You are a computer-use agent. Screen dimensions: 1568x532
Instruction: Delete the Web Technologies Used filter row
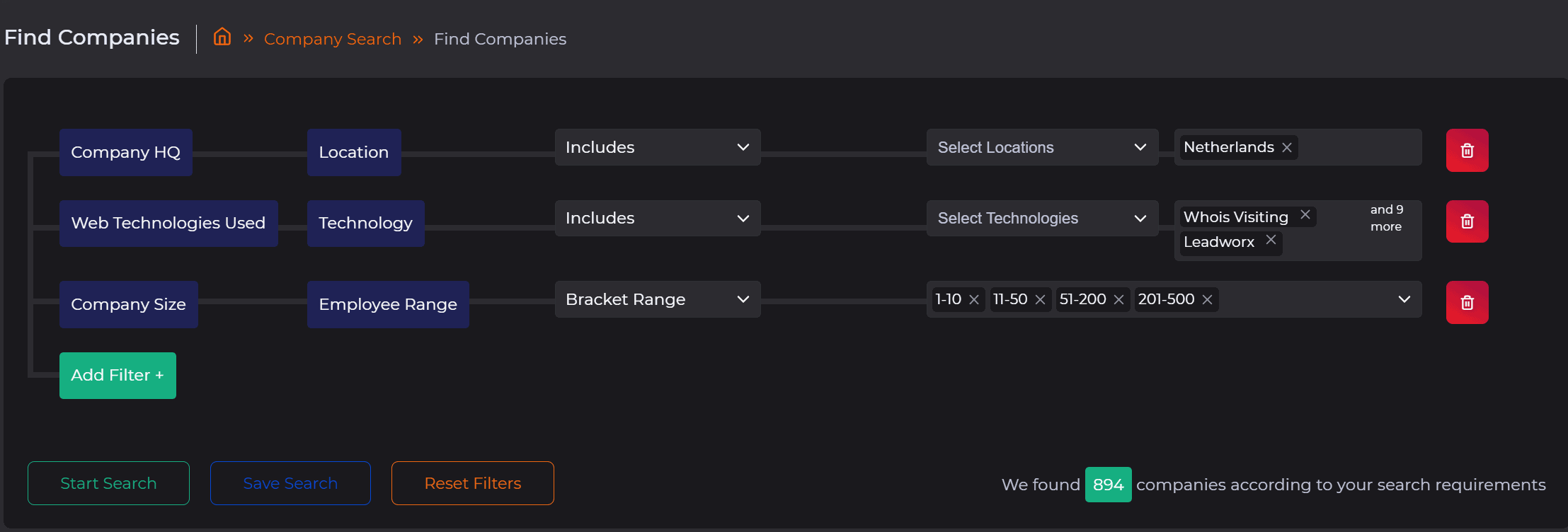pos(1467,221)
